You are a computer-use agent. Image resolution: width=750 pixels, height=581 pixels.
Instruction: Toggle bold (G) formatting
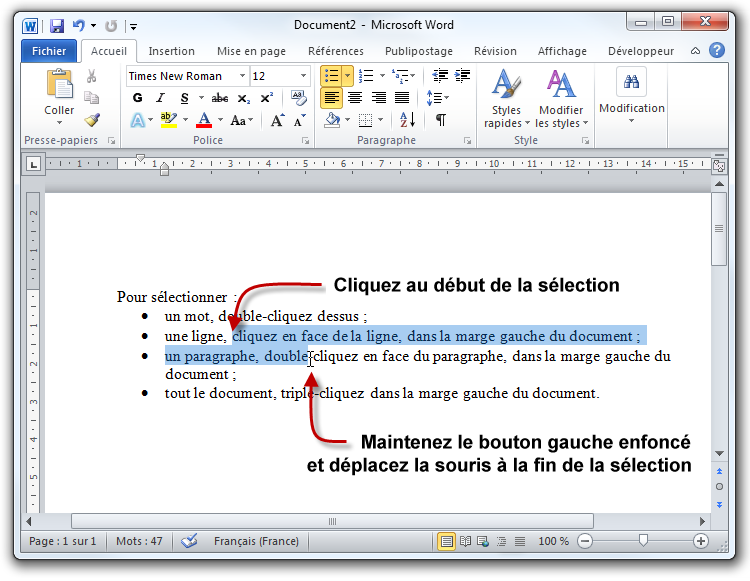point(138,98)
